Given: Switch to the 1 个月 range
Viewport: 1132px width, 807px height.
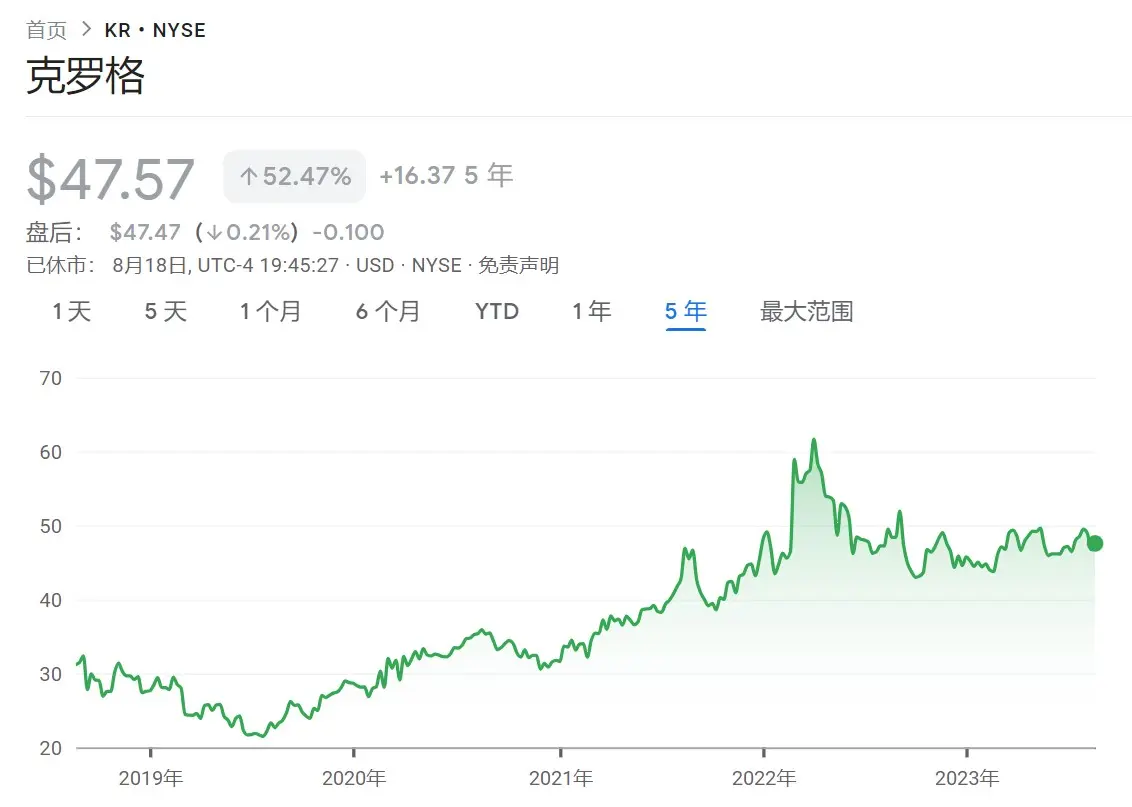Looking at the screenshot, I should (x=270, y=312).
